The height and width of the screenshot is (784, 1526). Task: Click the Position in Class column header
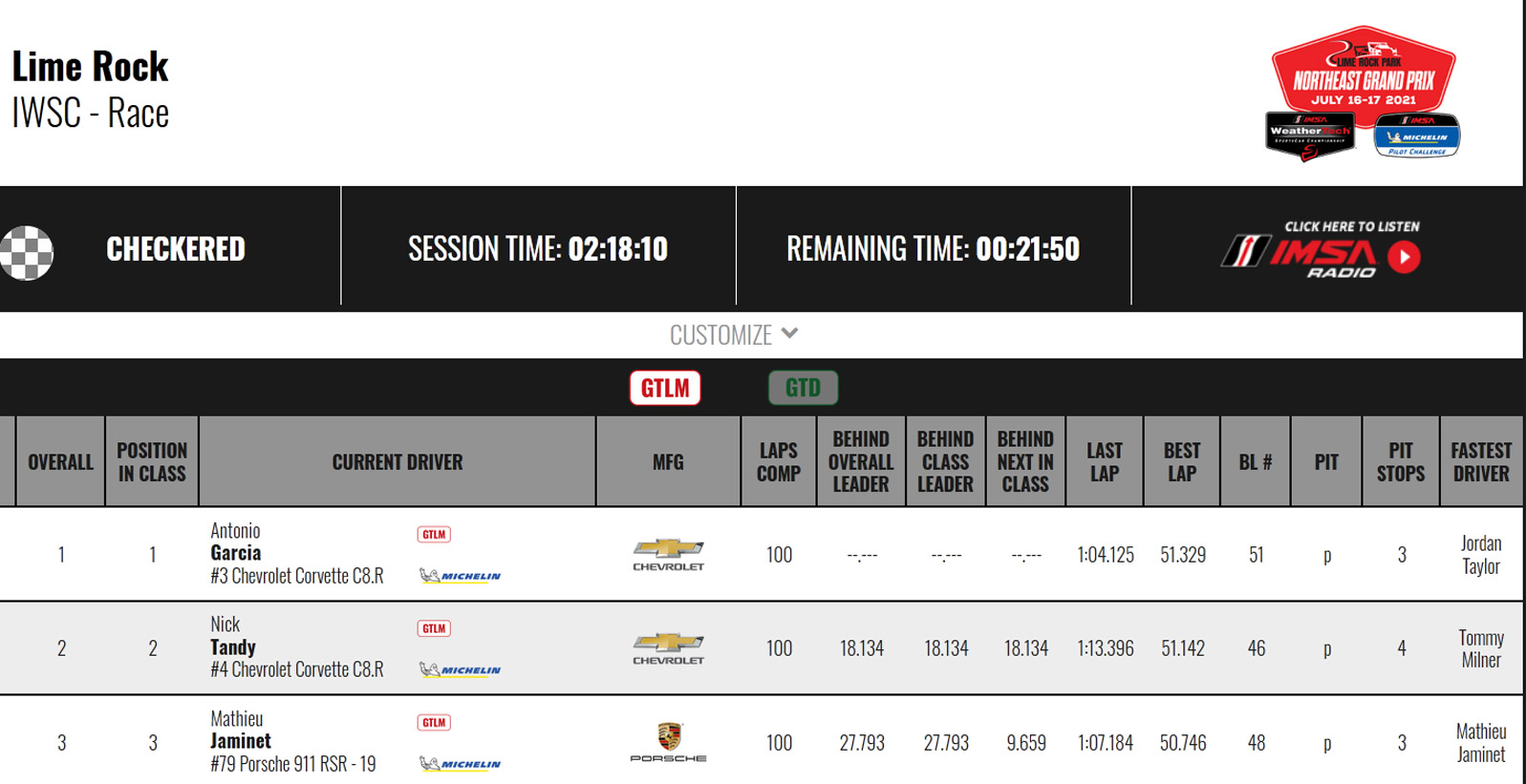point(152,462)
